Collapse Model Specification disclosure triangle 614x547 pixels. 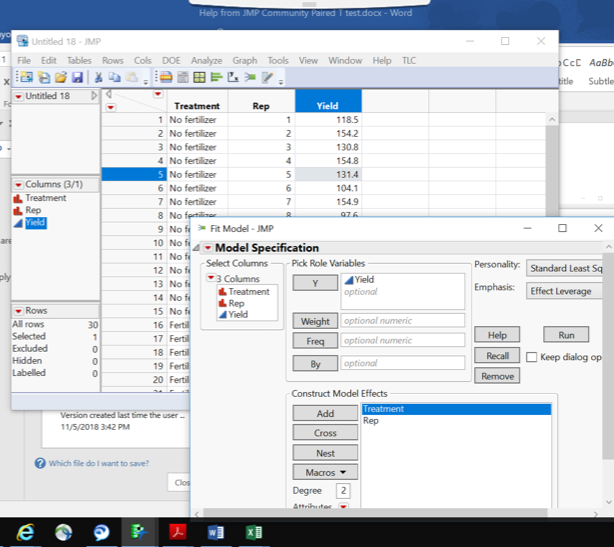click(196, 248)
